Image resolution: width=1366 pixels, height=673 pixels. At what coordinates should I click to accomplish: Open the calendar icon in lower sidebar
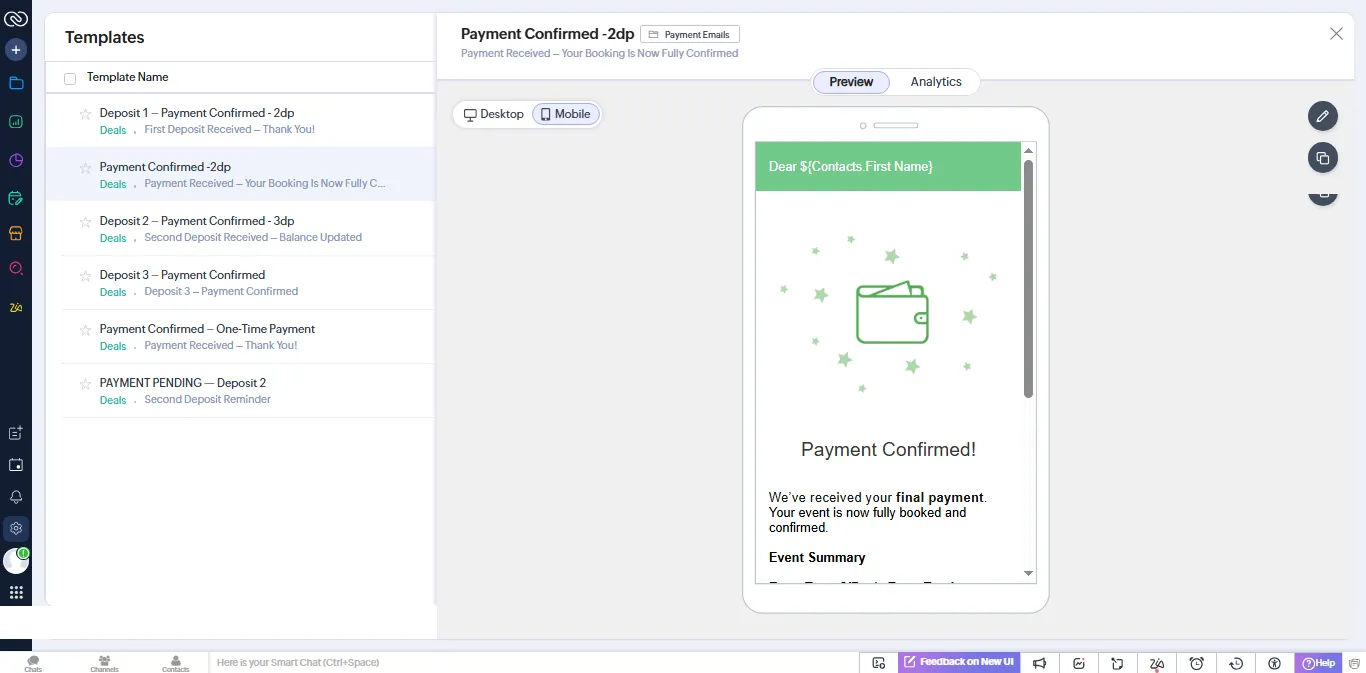tap(16, 465)
